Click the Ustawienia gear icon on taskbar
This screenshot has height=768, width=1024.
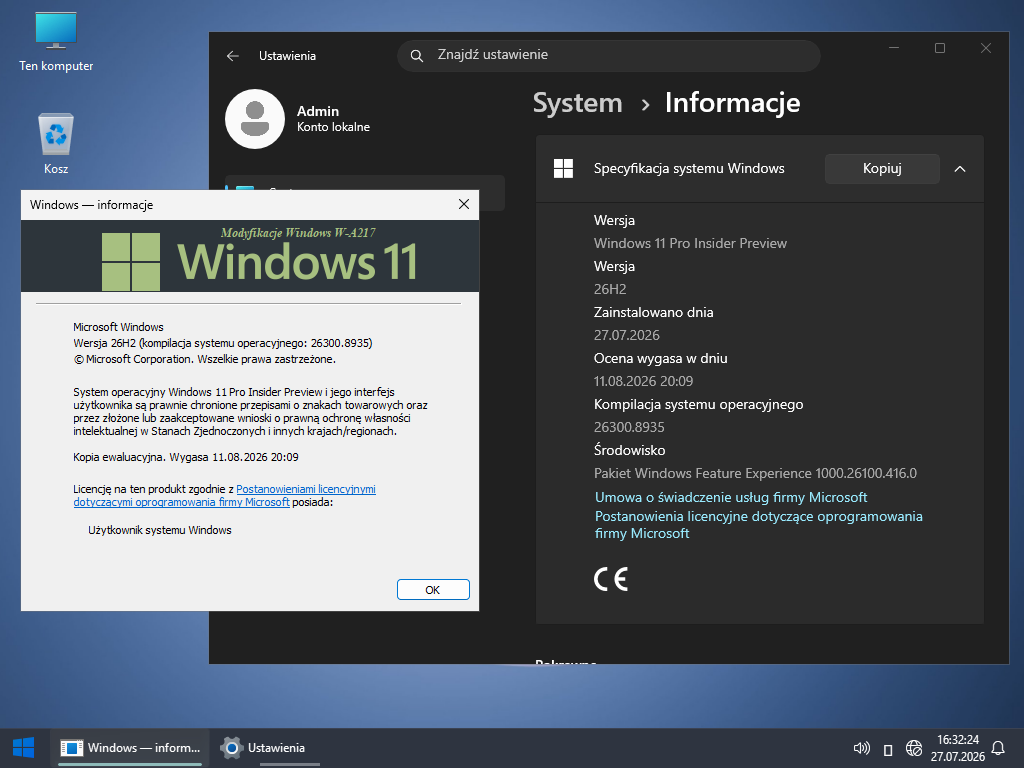(x=231, y=748)
